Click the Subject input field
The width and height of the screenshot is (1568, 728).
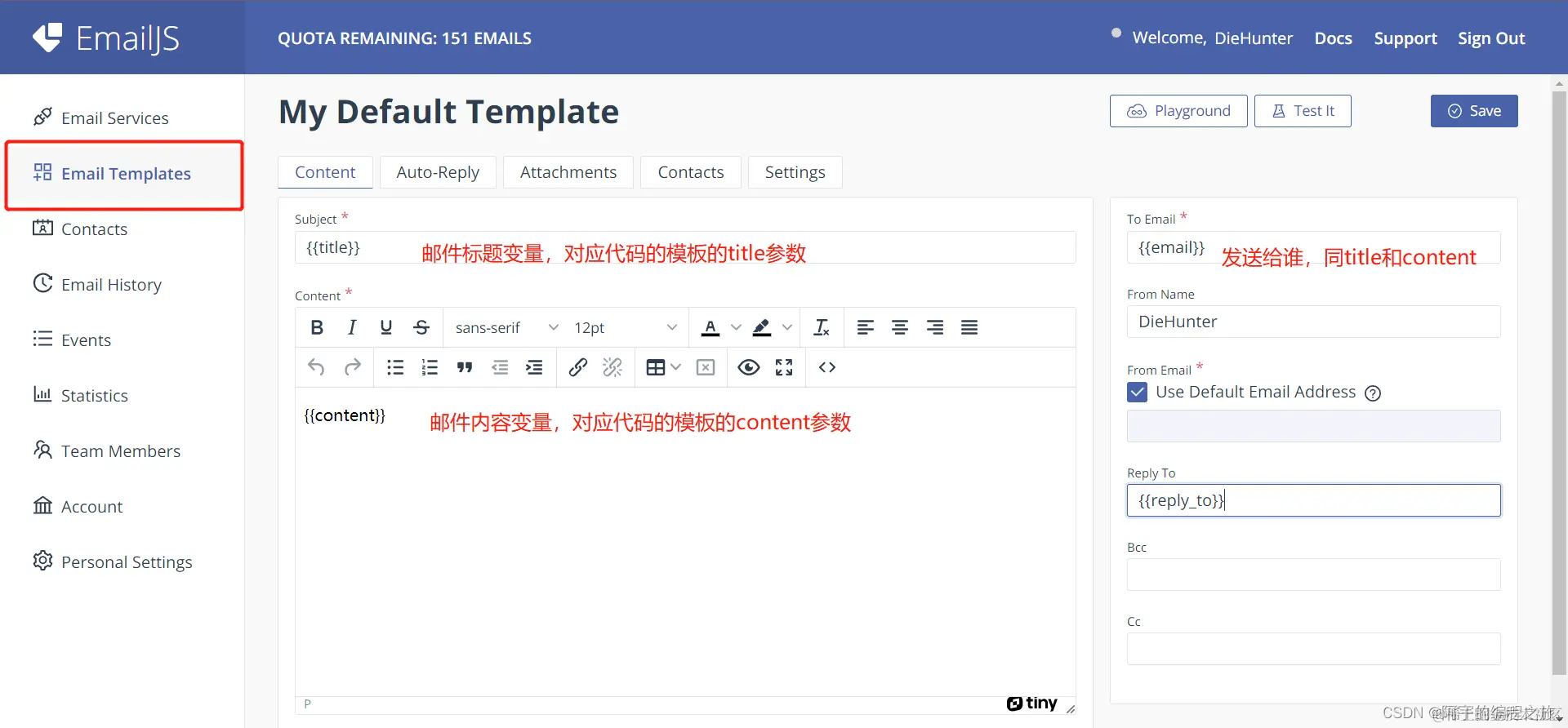click(x=685, y=247)
